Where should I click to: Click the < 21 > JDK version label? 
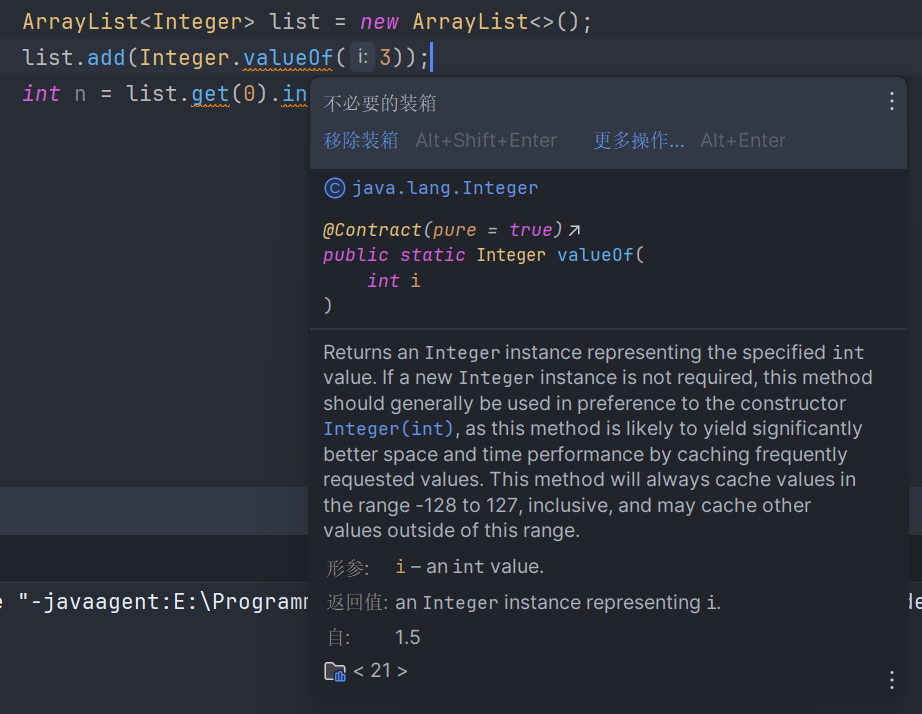coord(381,671)
